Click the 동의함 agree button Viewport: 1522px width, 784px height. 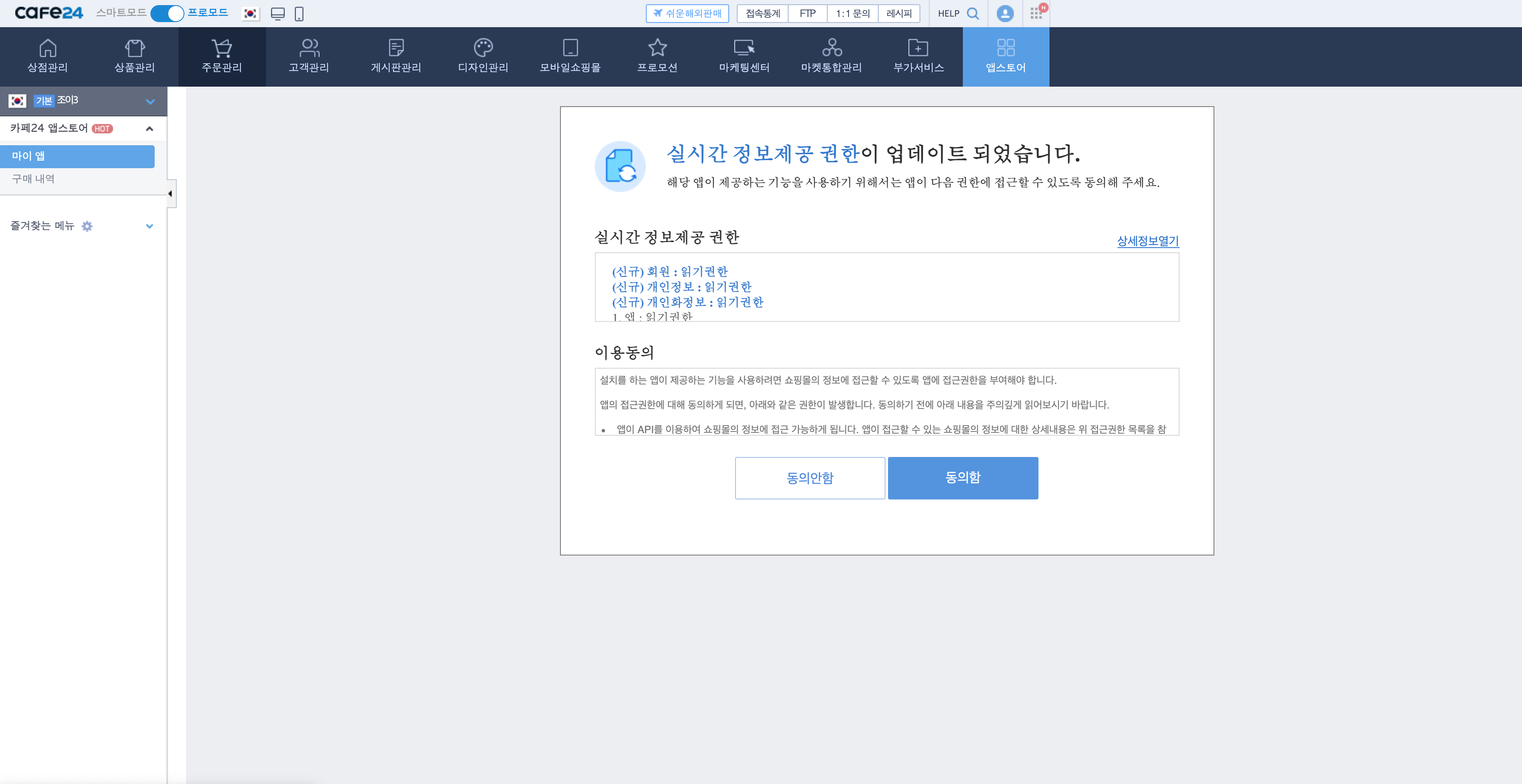pos(963,478)
